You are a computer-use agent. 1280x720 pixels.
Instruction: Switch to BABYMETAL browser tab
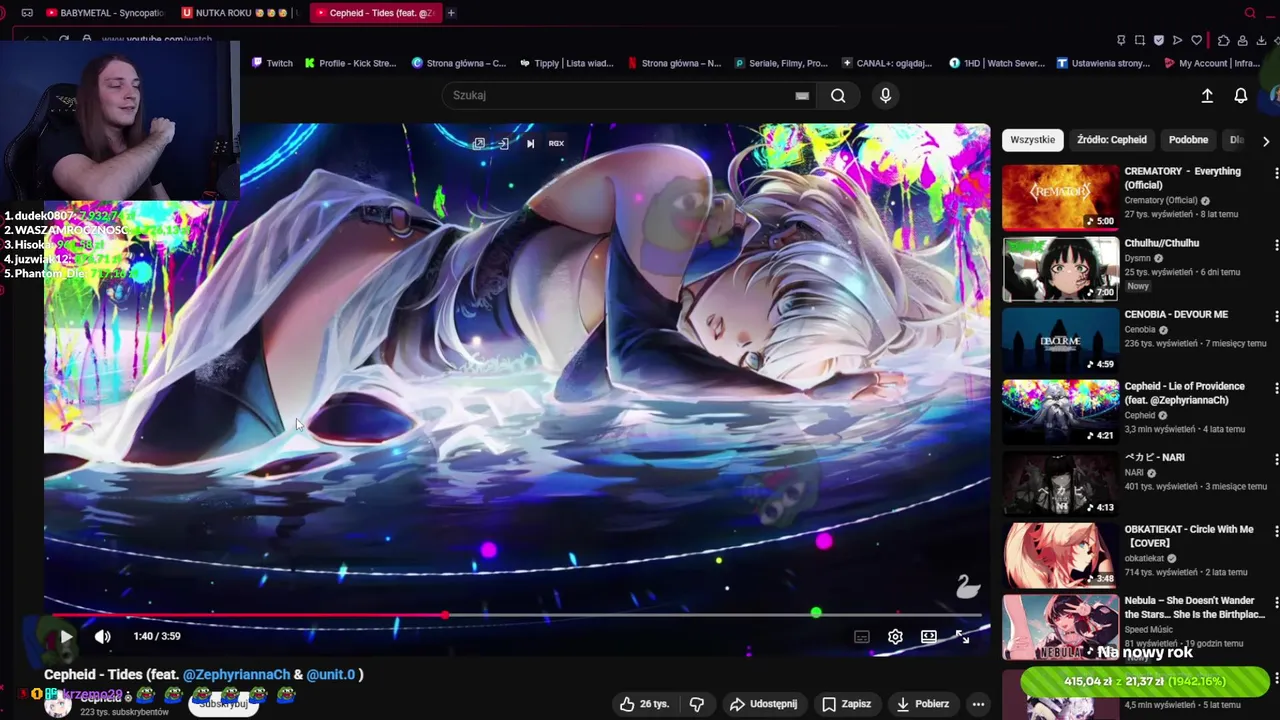pos(105,13)
